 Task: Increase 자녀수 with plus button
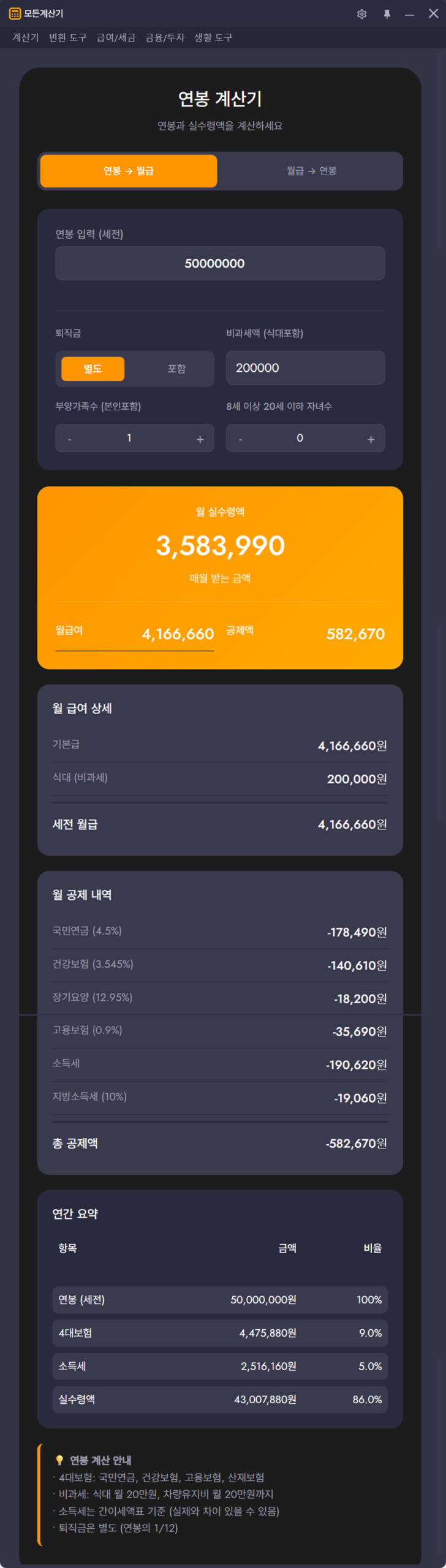tap(371, 439)
